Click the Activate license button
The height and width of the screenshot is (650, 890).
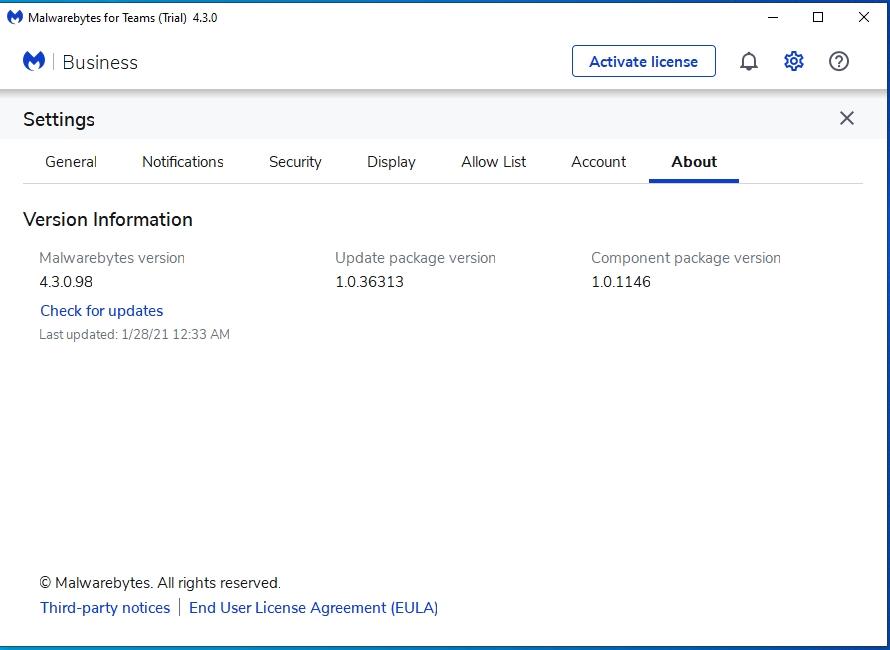click(644, 61)
